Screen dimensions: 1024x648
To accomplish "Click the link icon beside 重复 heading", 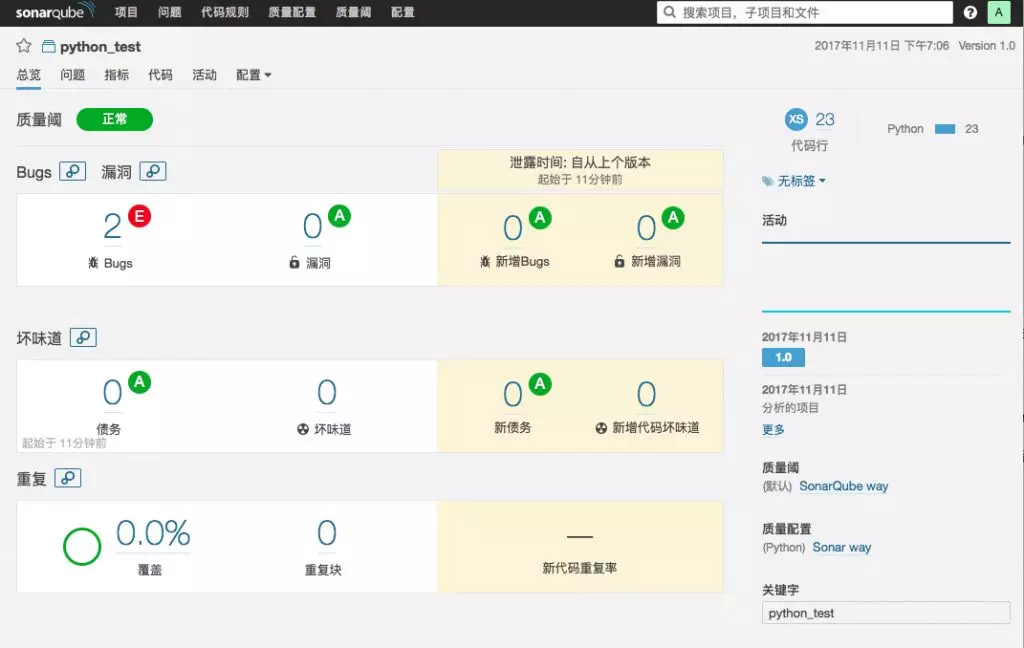I will pos(68,478).
